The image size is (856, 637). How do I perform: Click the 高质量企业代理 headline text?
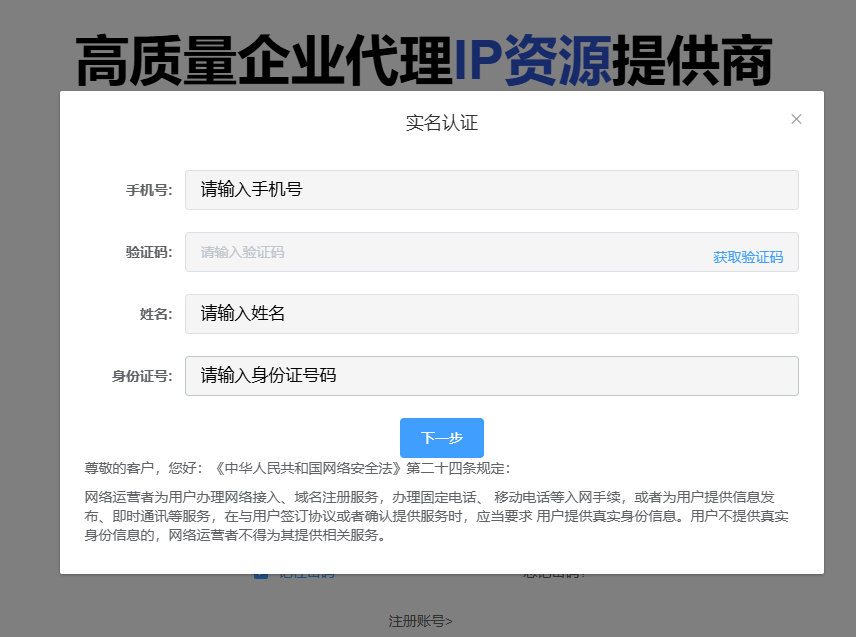pos(264,62)
